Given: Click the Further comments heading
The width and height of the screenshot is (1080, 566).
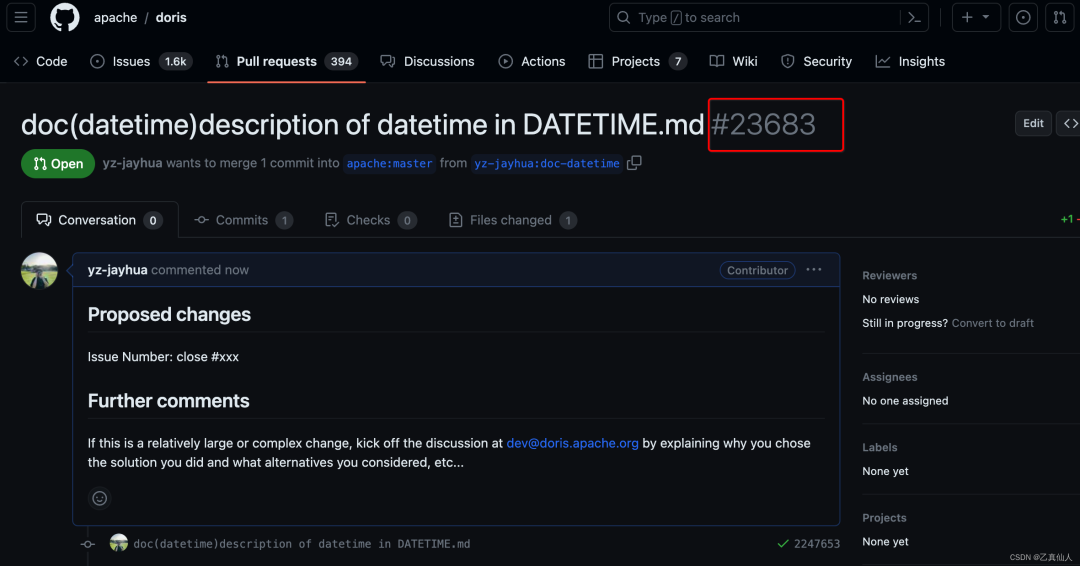Looking at the screenshot, I should pos(169,401).
